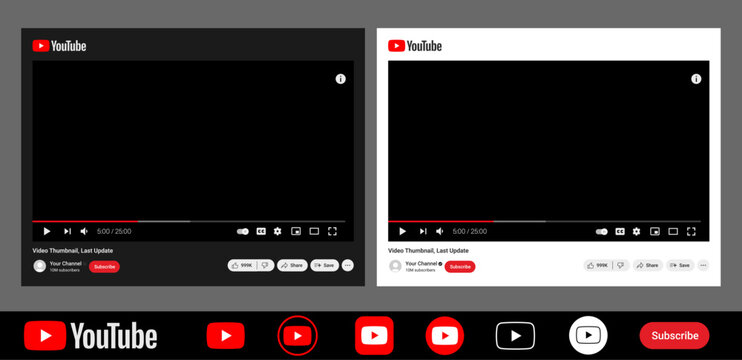The width and height of the screenshot is (742, 360).
Task: Click the verified badge beside Your Channel
Action: [x=440, y=263]
